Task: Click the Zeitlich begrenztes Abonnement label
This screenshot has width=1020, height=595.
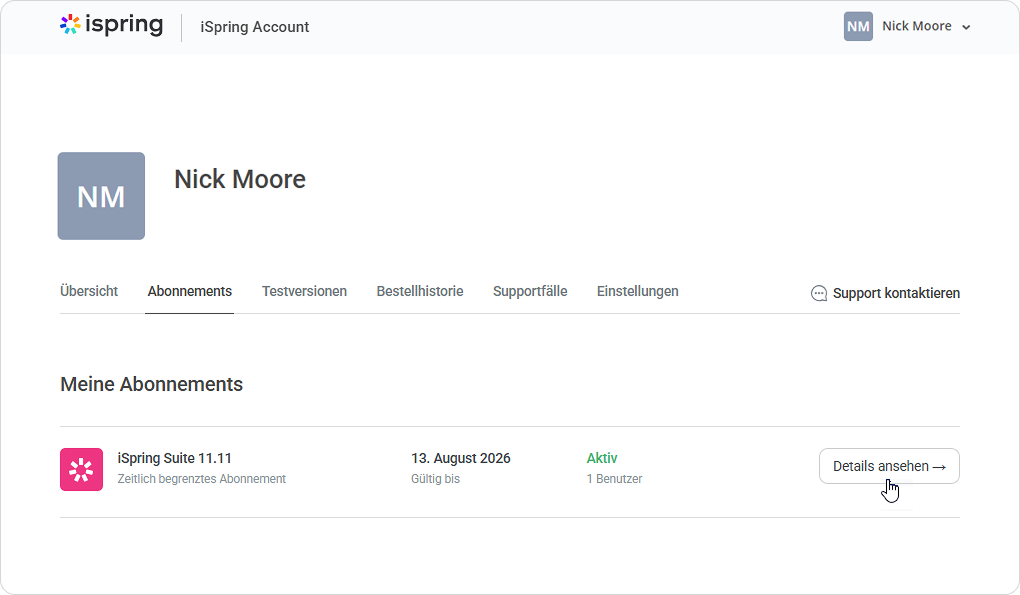Action: point(202,479)
